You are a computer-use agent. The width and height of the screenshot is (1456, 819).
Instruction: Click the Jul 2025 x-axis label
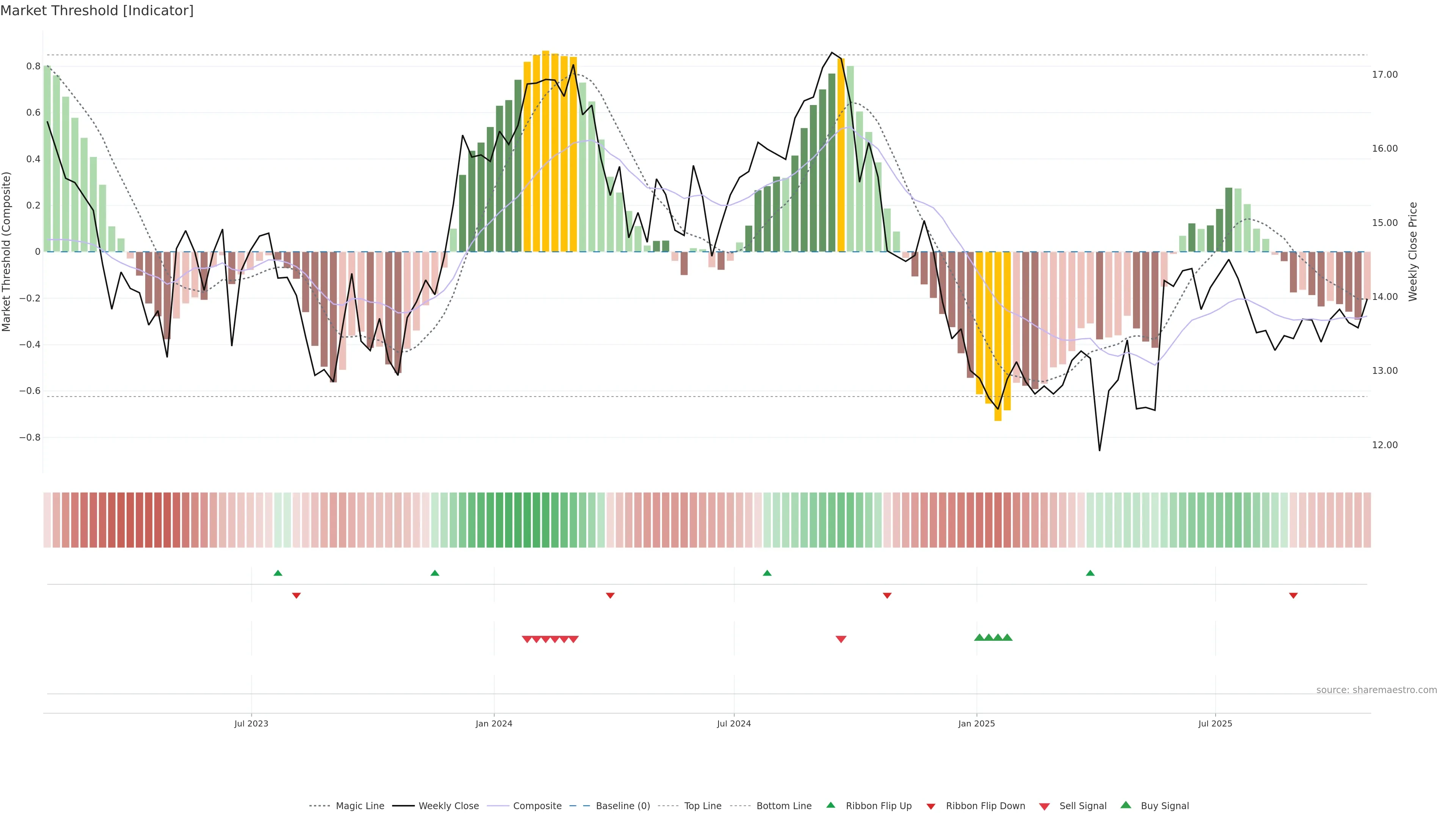point(1214,723)
